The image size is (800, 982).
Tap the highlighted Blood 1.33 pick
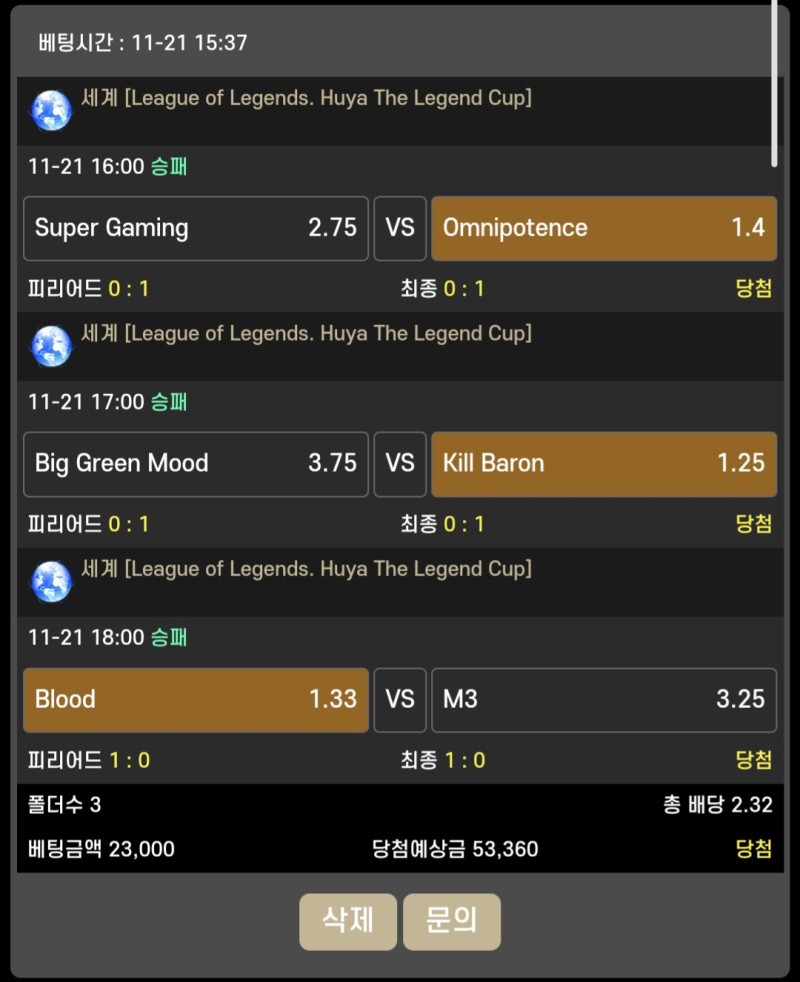pos(196,700)
